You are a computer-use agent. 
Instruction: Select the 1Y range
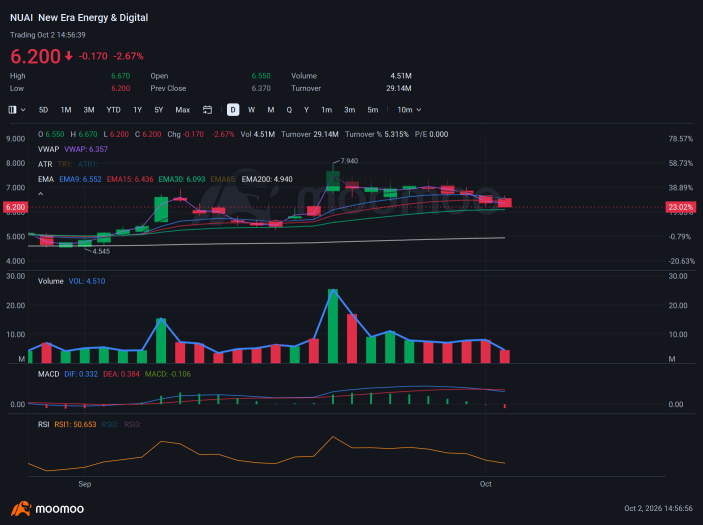coord(138,110)
